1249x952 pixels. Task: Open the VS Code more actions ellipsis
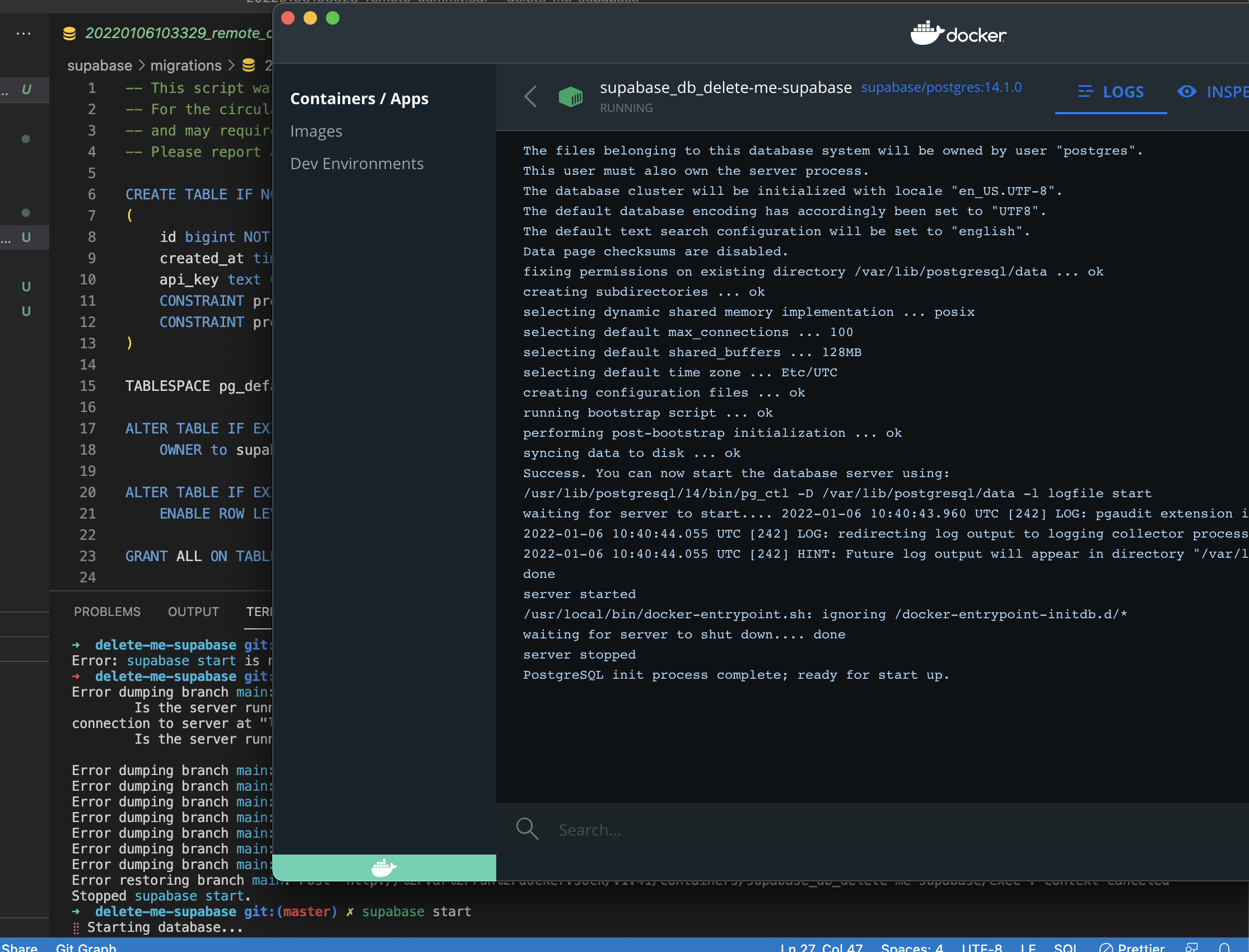coord(23,34)
